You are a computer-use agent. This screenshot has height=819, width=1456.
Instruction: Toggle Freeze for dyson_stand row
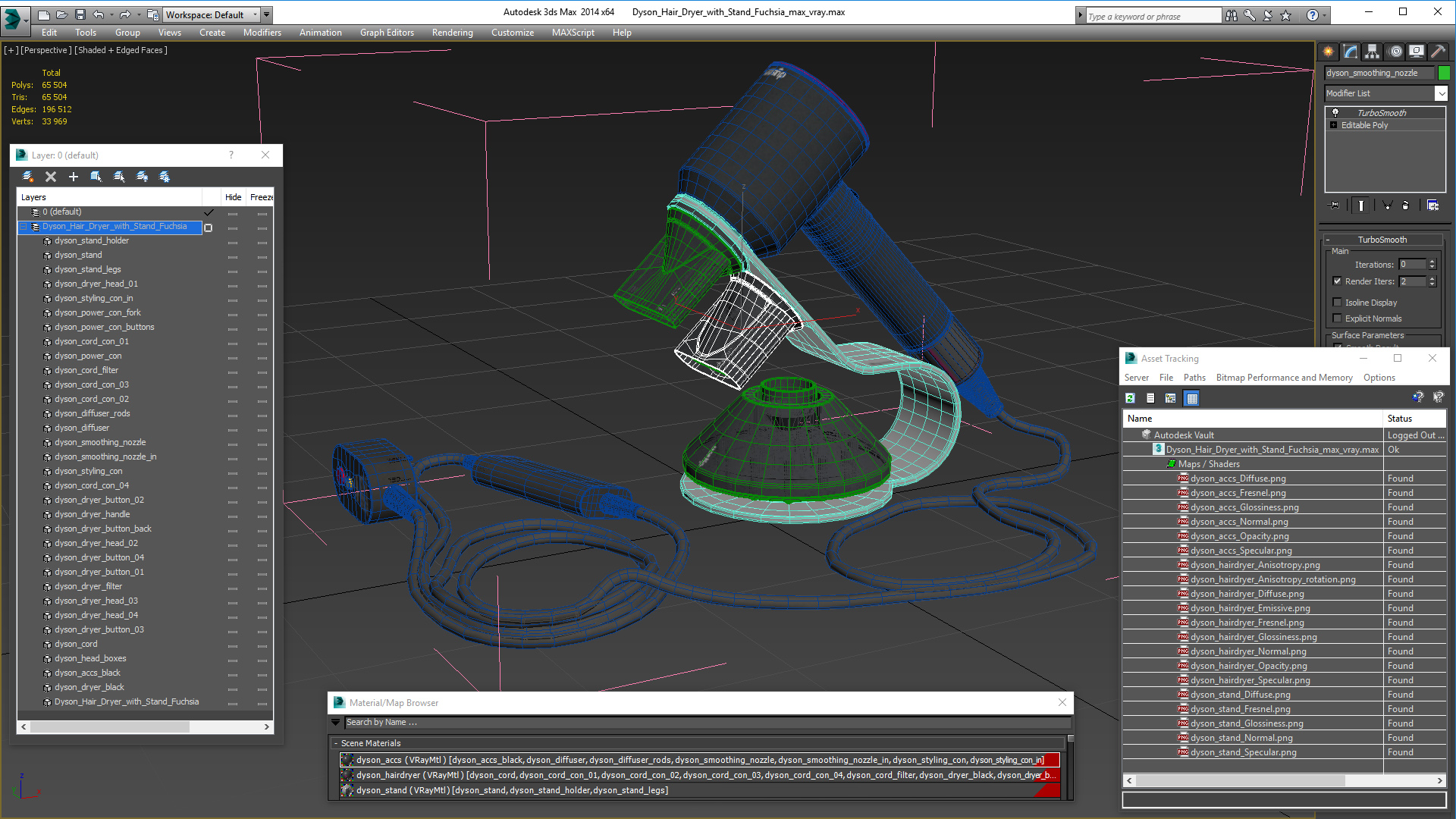262,256
